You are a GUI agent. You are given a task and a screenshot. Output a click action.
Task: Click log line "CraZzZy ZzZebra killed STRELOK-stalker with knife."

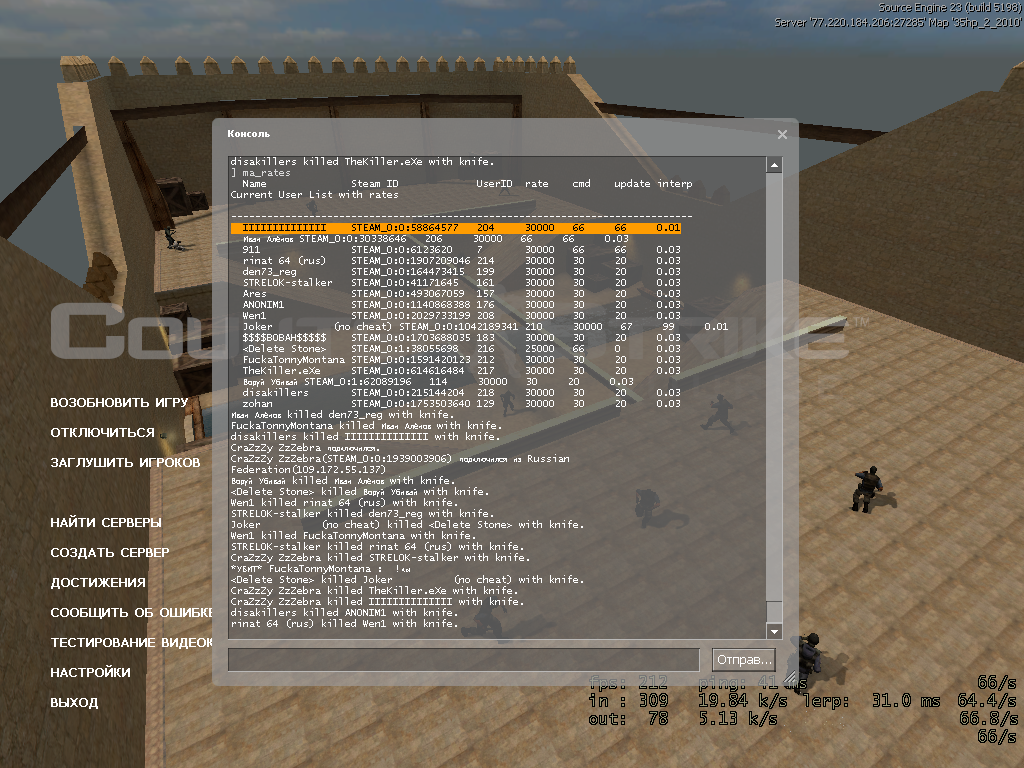pos(380,558)
